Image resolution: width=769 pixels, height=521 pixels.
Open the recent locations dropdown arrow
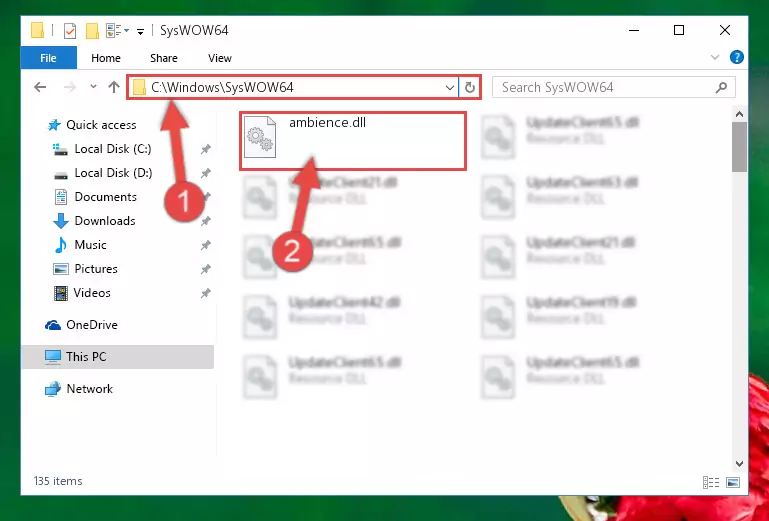(x=93, y=87)
